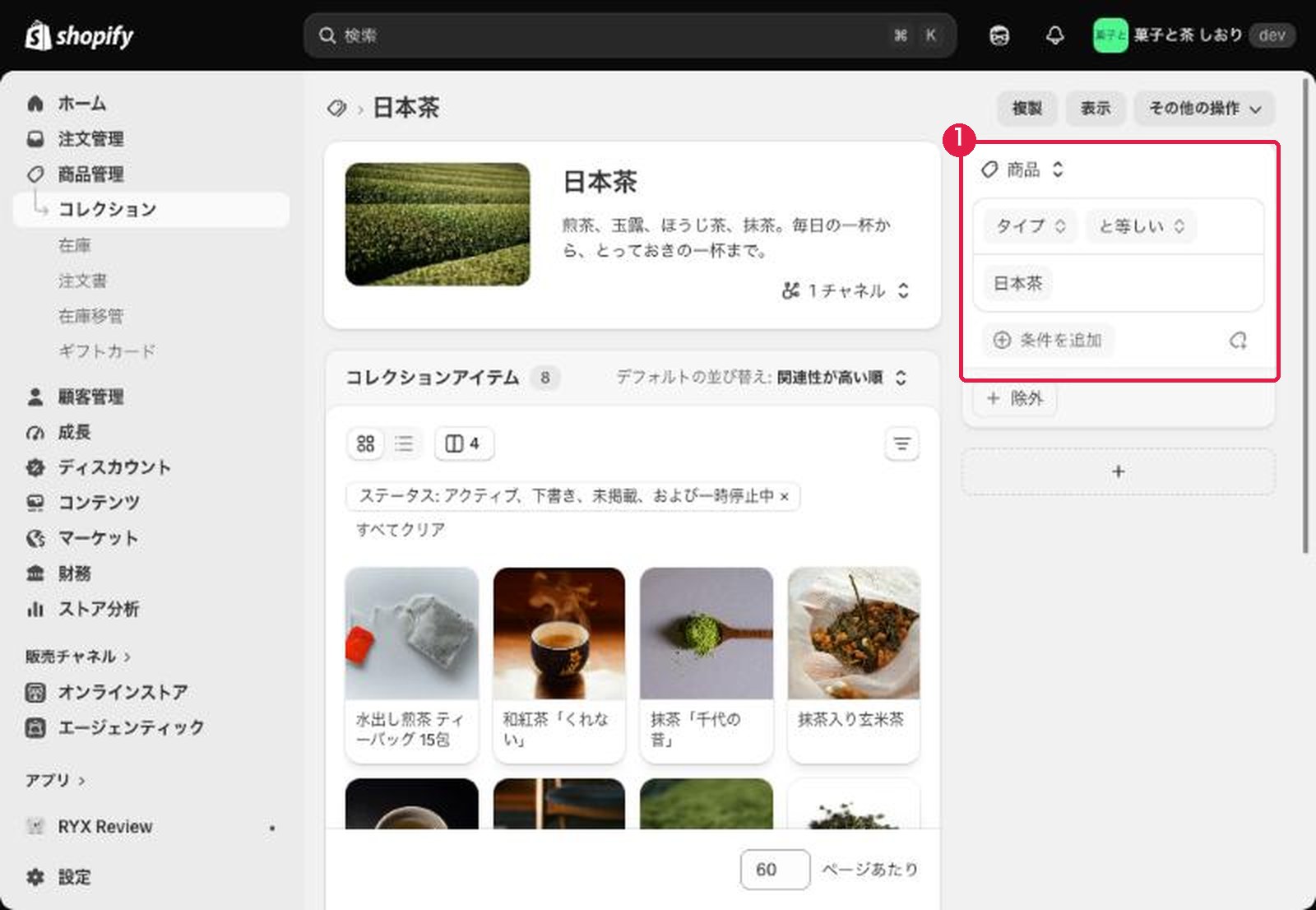Open the 商品 type selector
Viewport: 1316px width, 910px height.
[x=1023, y=169]
